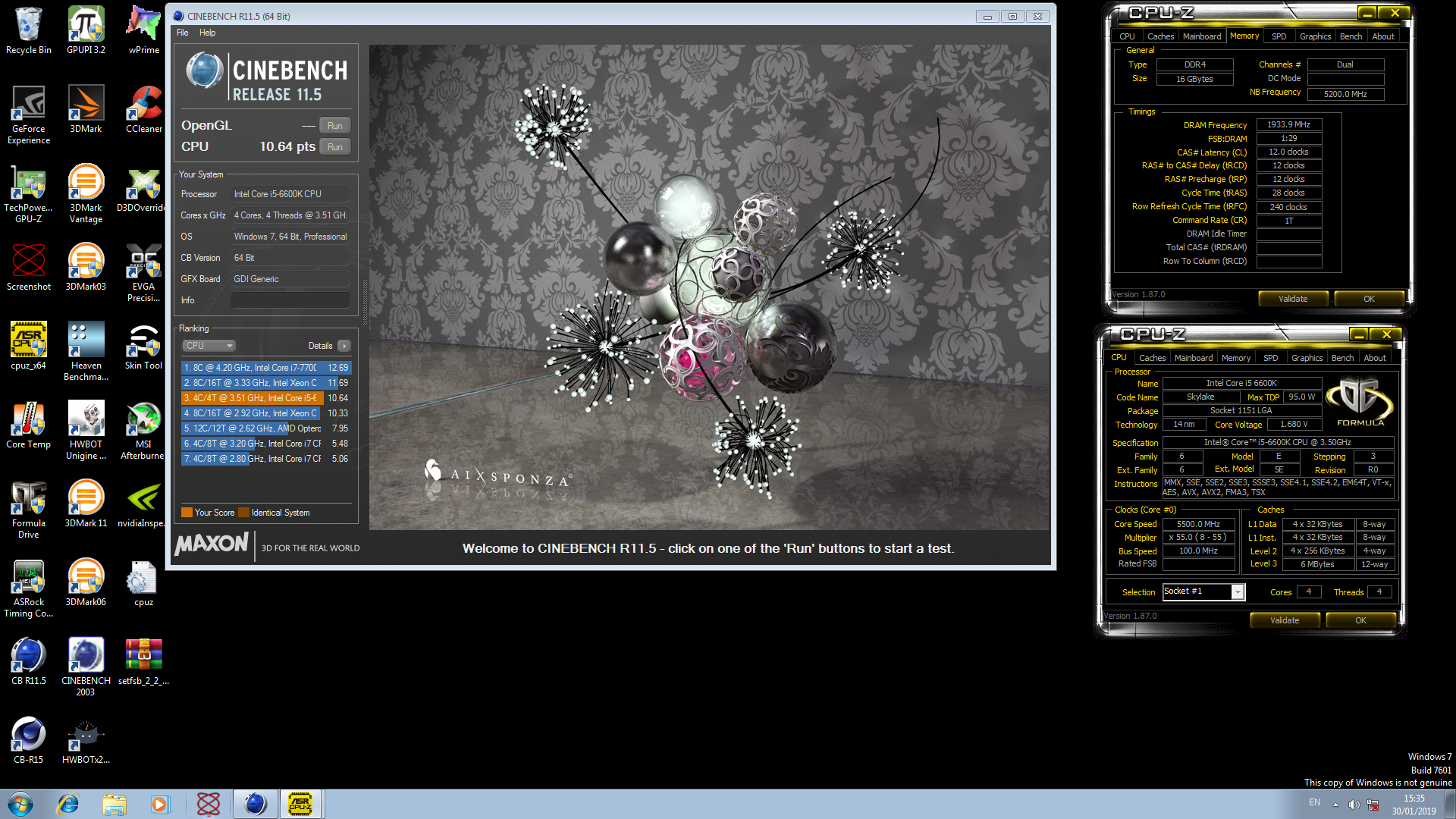Open nvidiaInspector desktop icon
The height and width of the screenshot is (819, 1456).
[143, 504]
